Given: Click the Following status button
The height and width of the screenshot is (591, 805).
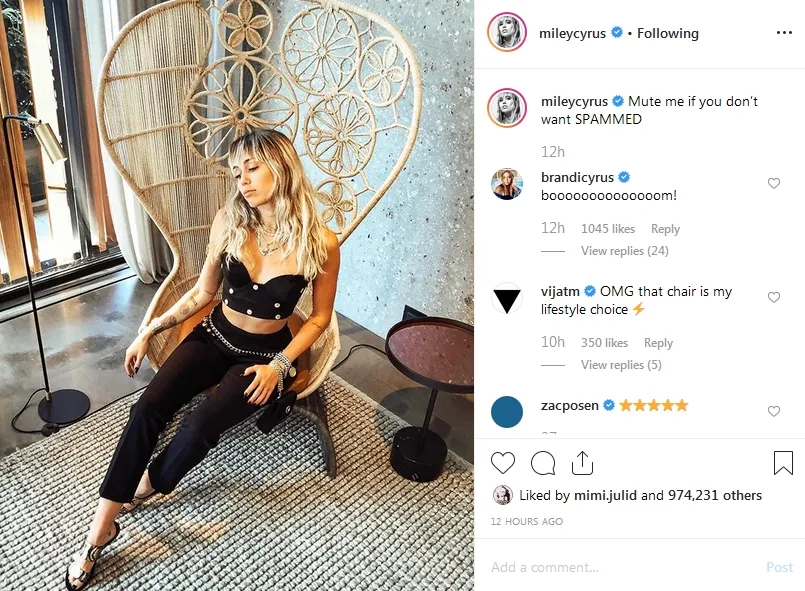Looking at the screenshot, I should point(667,33).
